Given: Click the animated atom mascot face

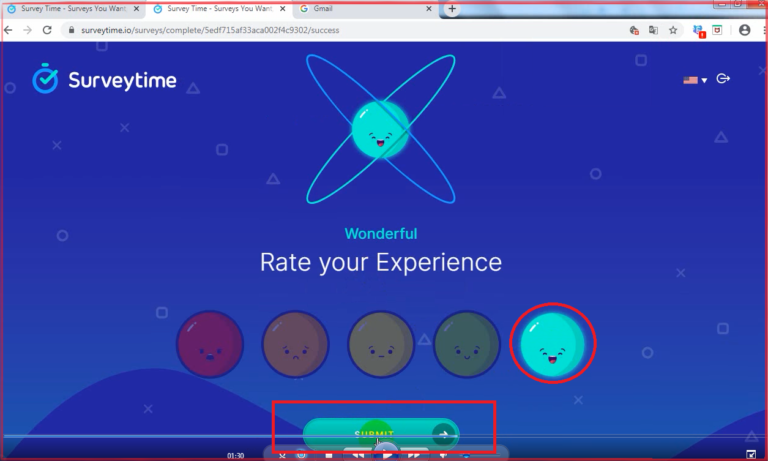Looking at the screenshot, I should click(381, 129).
